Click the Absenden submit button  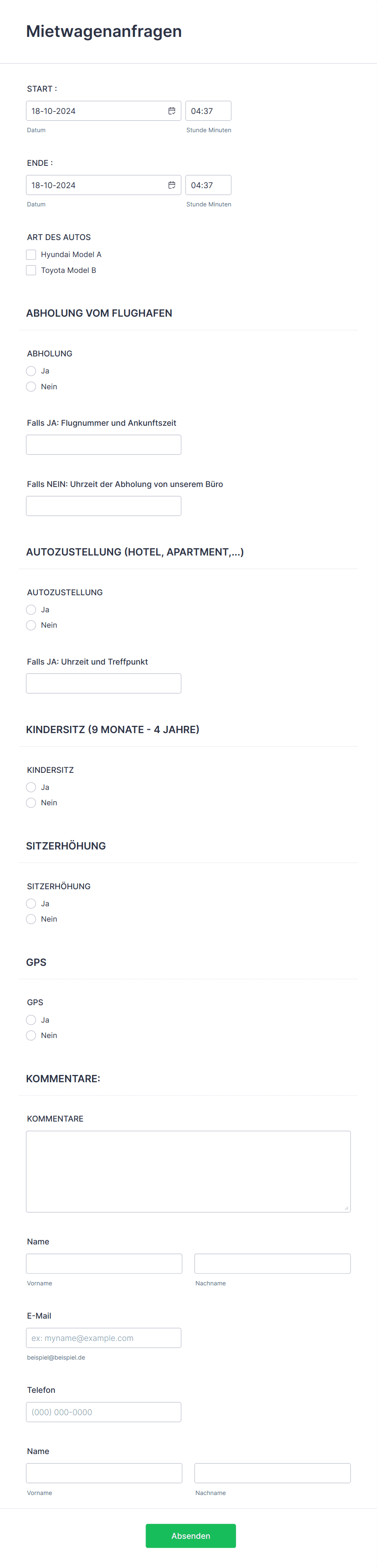(191, 1536)
